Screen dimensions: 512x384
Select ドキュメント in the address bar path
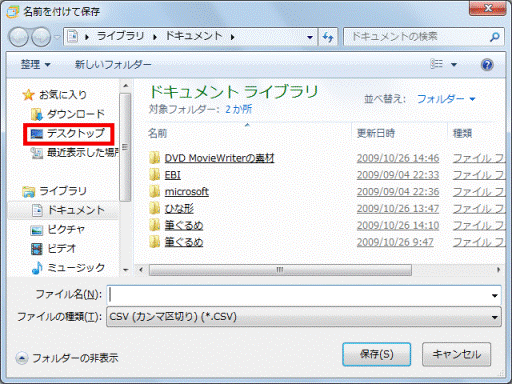pyautogui.click(x=194, y=36)
